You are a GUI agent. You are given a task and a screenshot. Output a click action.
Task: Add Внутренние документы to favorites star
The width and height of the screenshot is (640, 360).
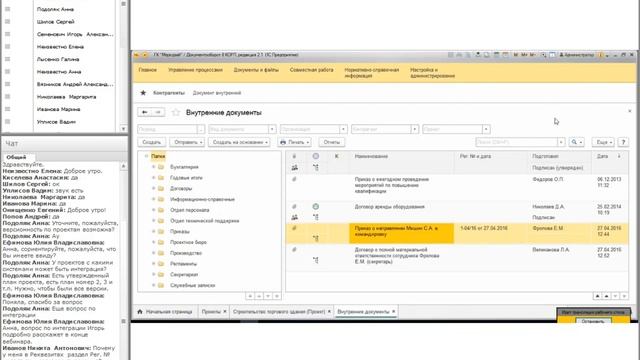pos(176,113)
